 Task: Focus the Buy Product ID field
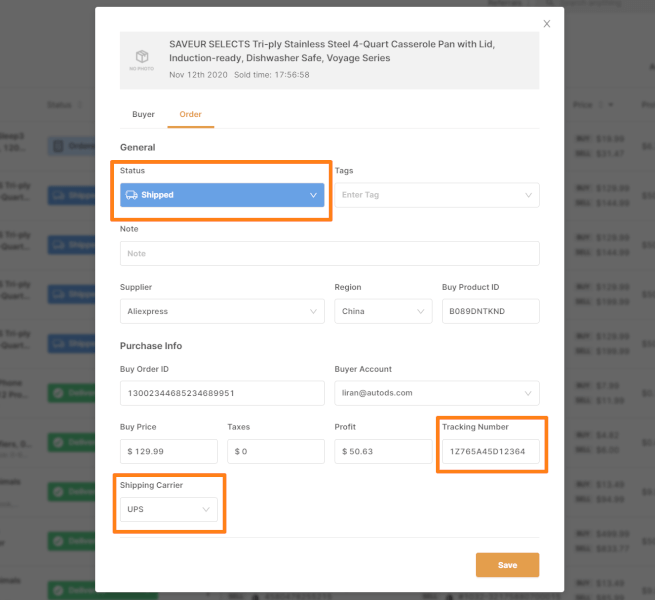[x=490, y=312]
